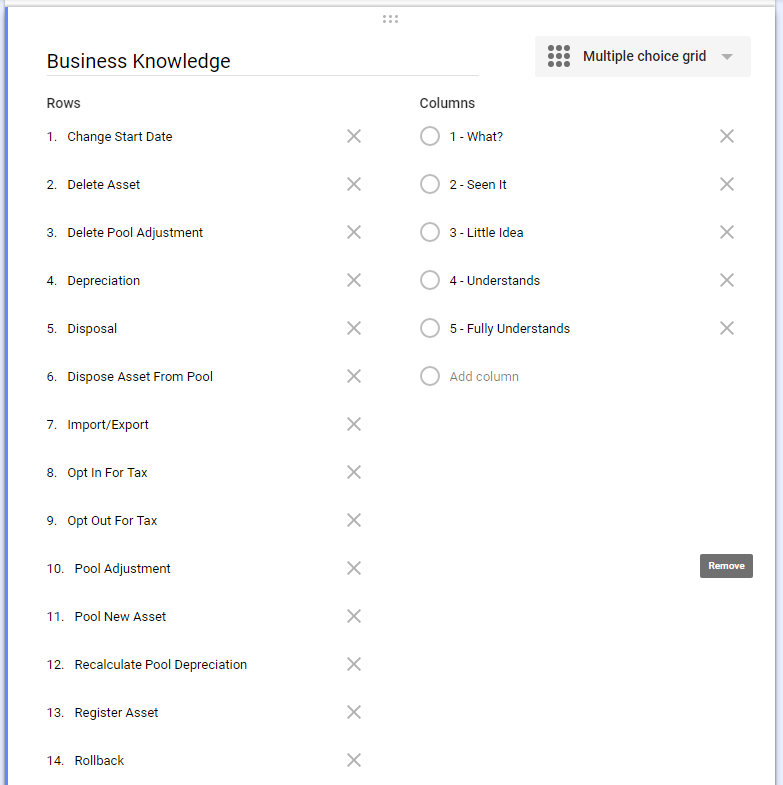The height and width of the screenshot is (785, 783).
Task: Remove the Opt In For Tax row
Action: click(354, 473)
